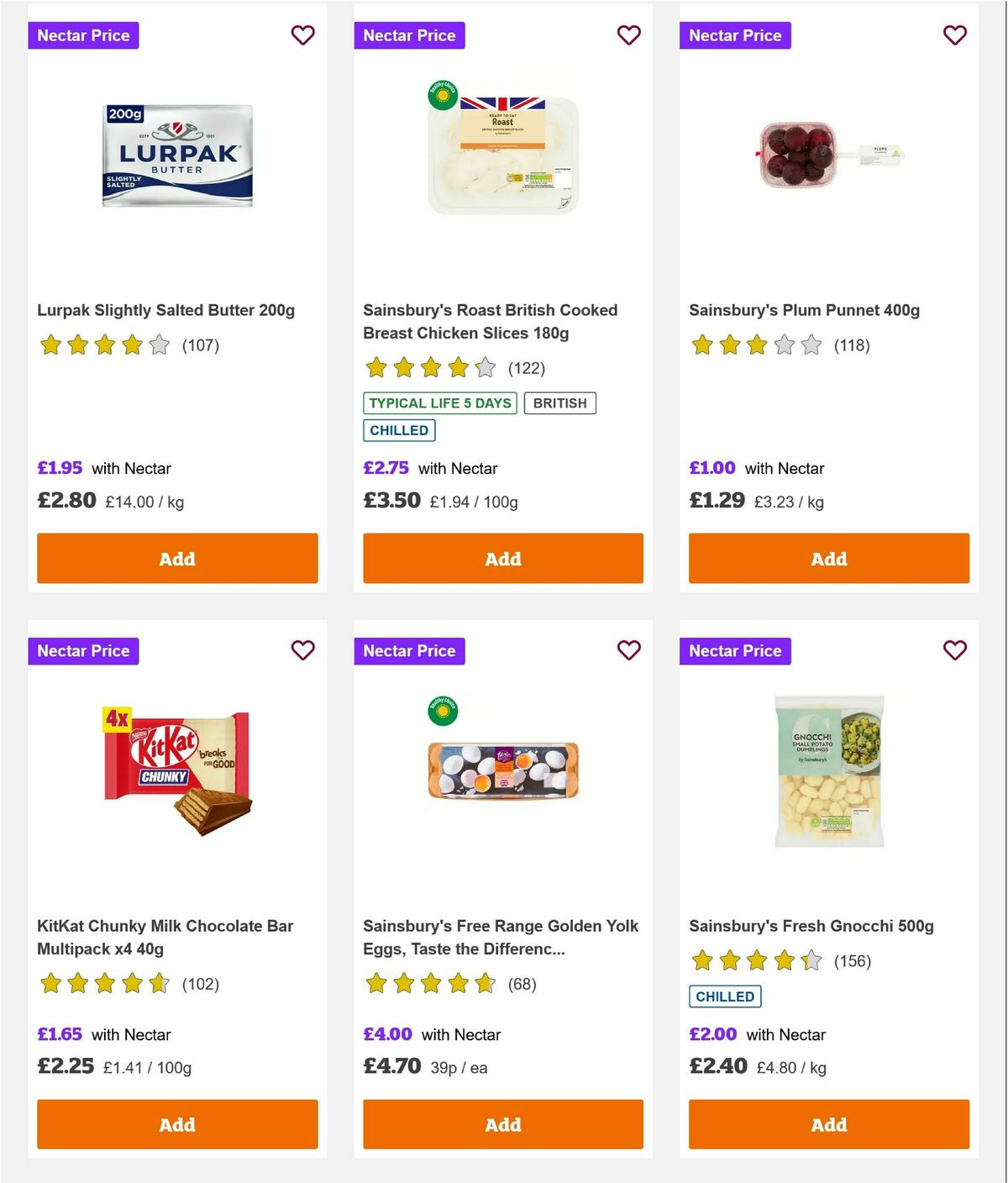The width and height of the screenshot is (1008, 1183).
Task: Select the CHILLED label under Fresh Gnocchi
Action: coord(725,996)
